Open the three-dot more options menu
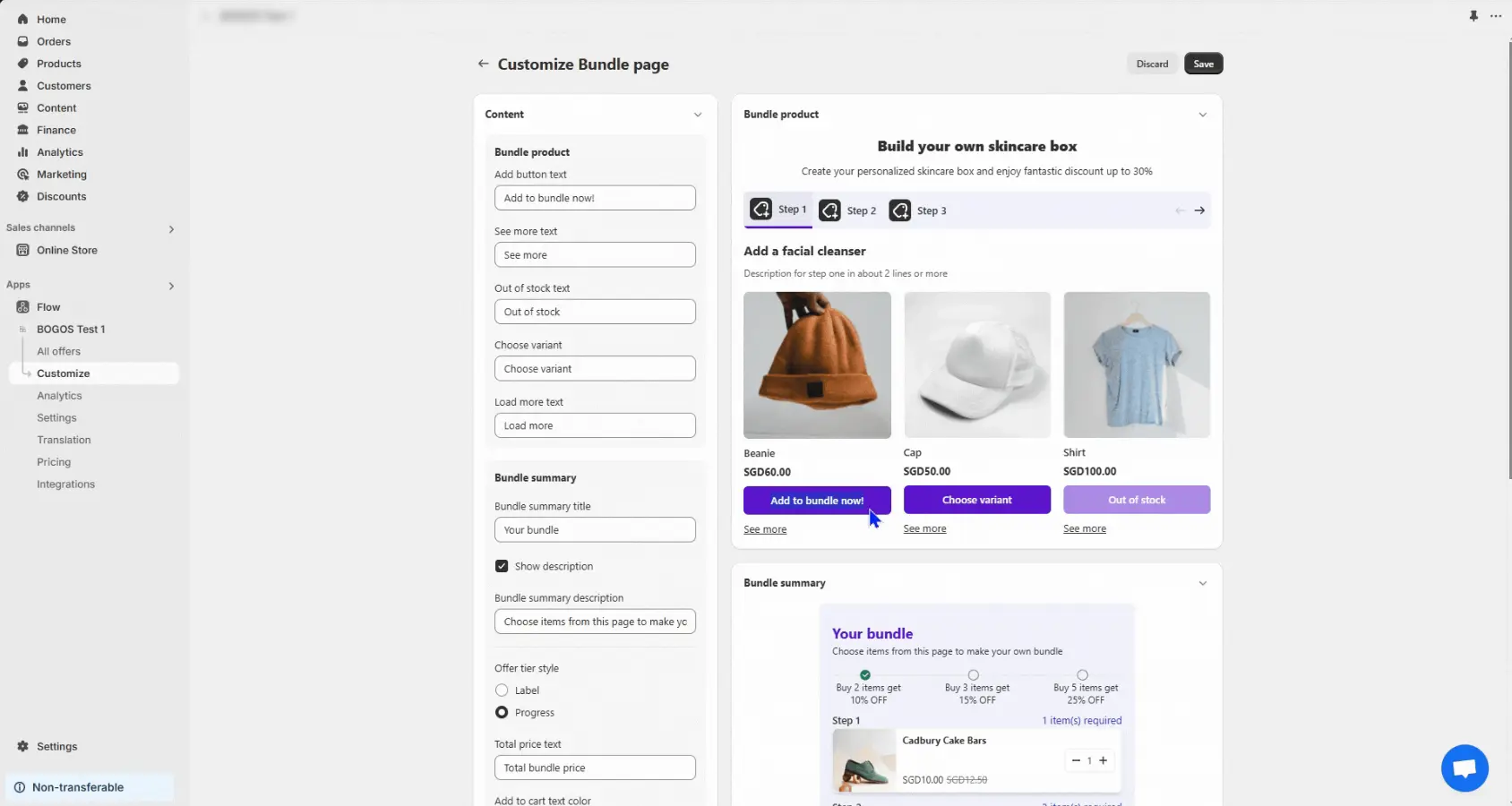Screen dimensions: 1512x806 click(1496, 16)
